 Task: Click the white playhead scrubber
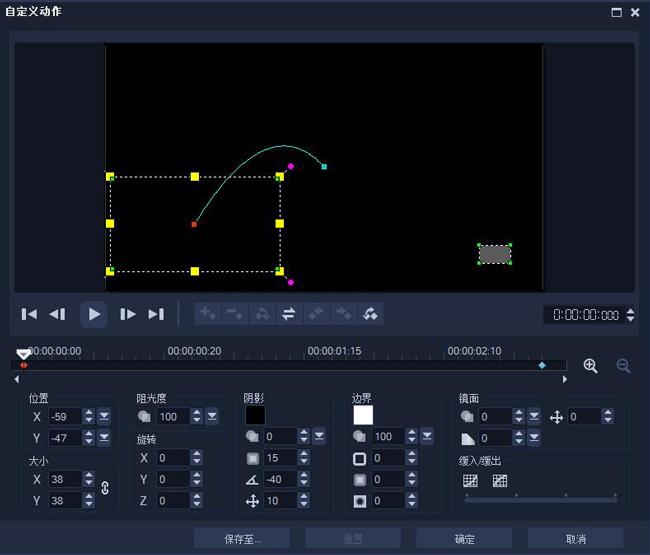tap(23, 354)
